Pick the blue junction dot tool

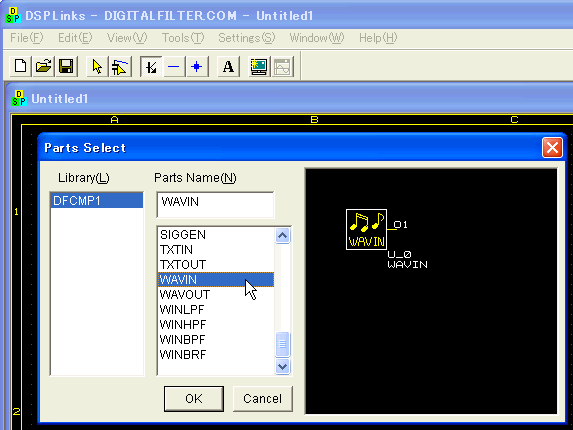pyautogui.click(x=197, y=66)
